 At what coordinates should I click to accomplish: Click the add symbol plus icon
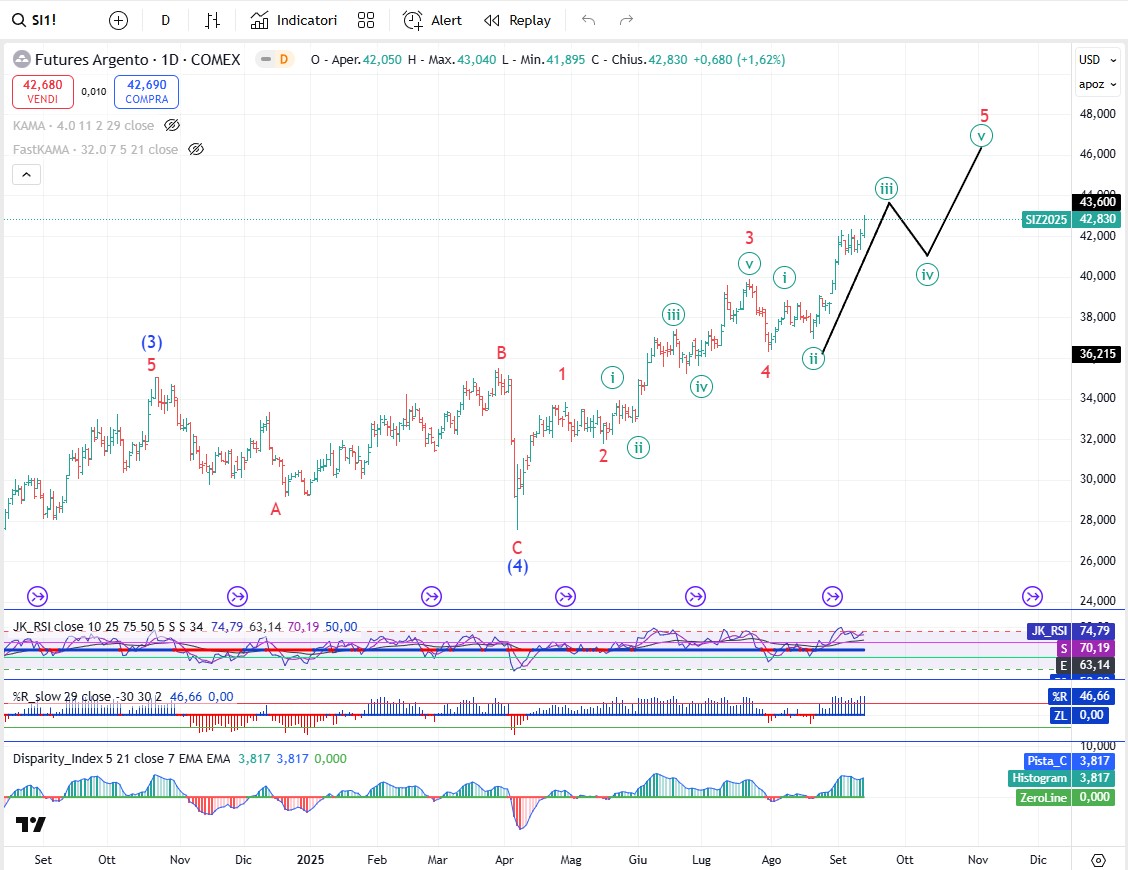coord(118,20)
